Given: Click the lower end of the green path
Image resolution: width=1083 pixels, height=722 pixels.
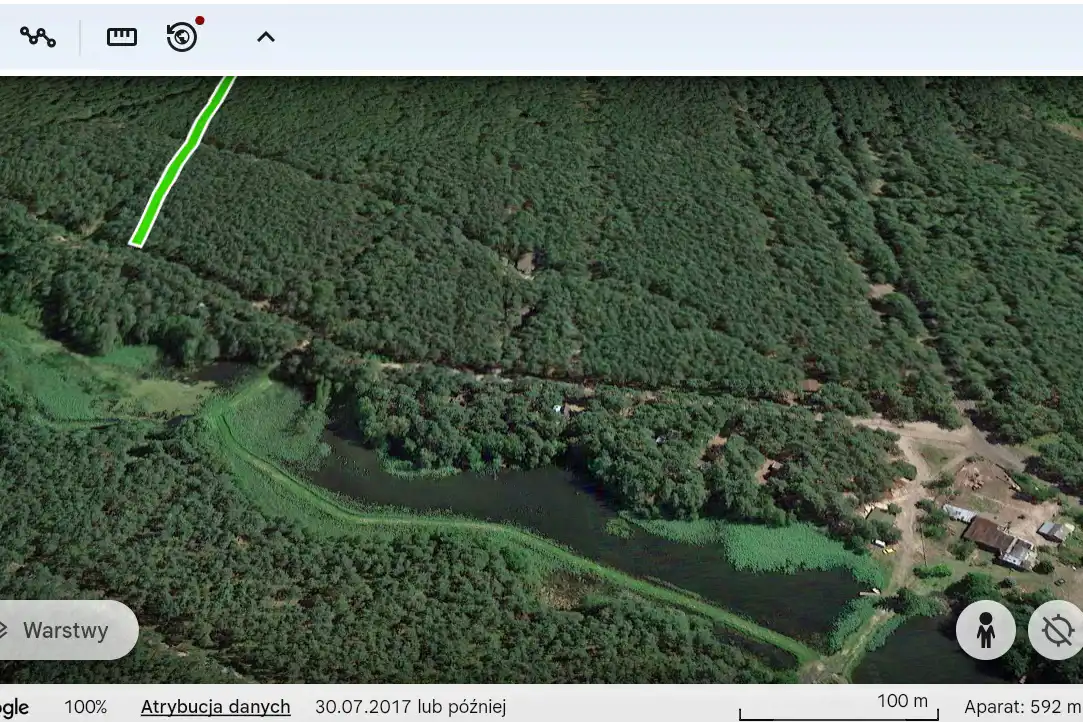Looking at the screenshot, I should tap(137, 240).
